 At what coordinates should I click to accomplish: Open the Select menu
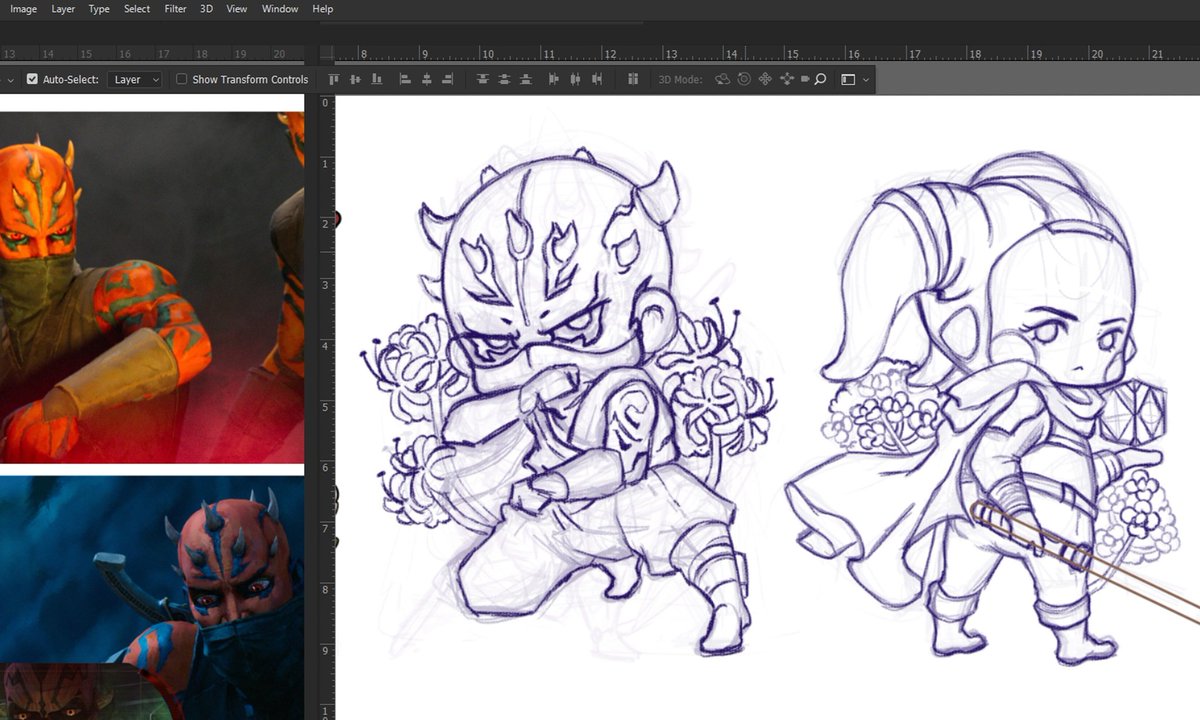(137, 9)
